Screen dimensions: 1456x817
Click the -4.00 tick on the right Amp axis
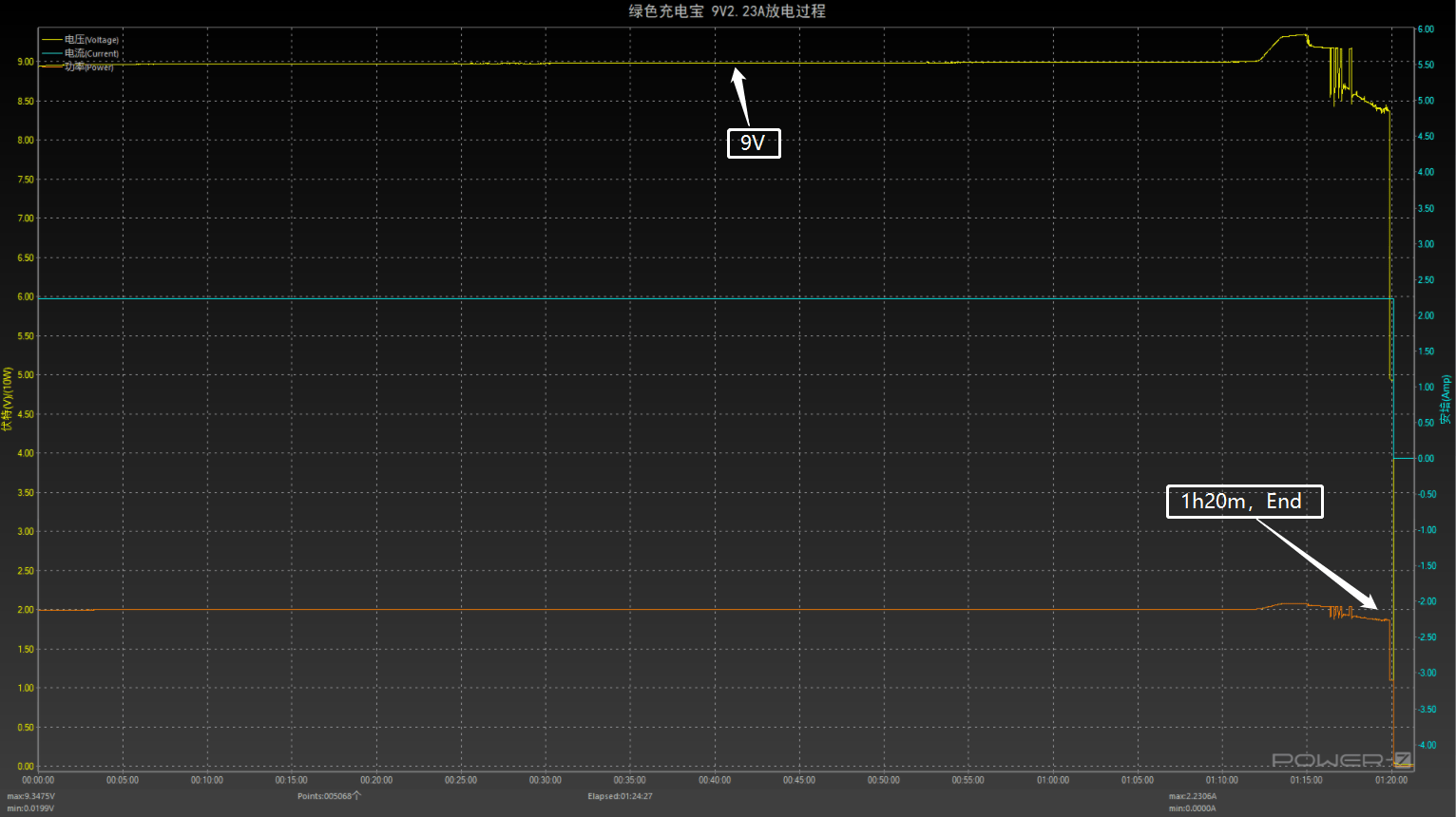(1427, 745)
